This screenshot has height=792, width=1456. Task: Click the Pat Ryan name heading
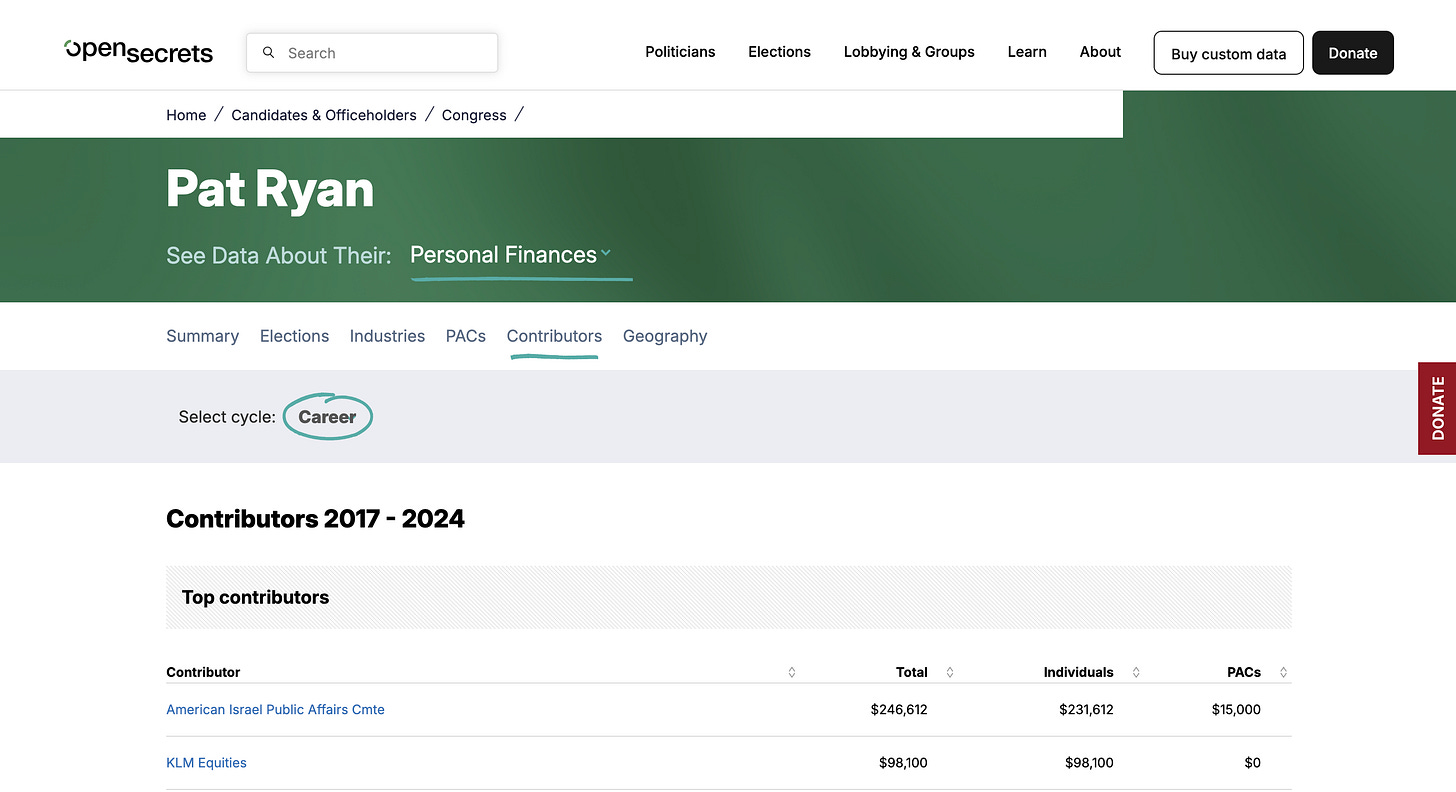[270, 189]
